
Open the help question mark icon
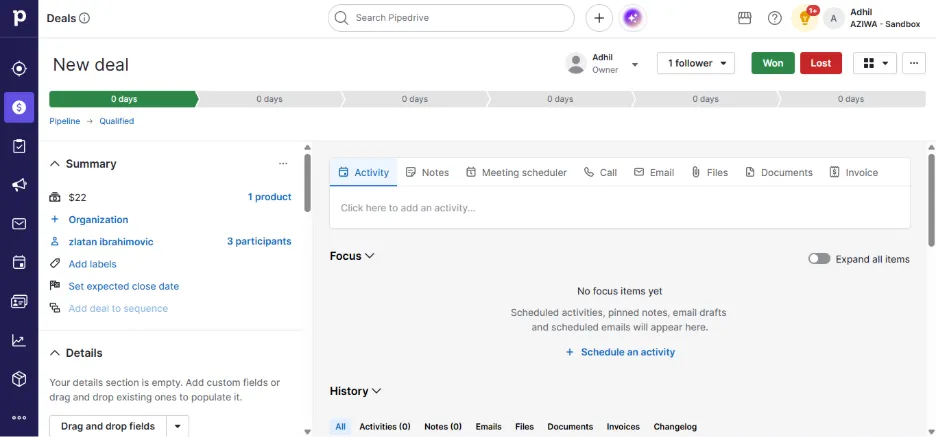(775, 18)
